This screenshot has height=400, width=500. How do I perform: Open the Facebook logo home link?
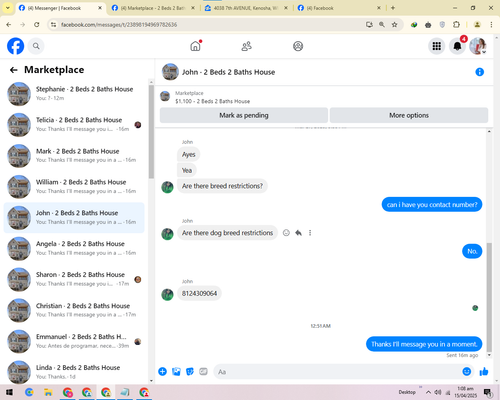[x=15, y=46]
